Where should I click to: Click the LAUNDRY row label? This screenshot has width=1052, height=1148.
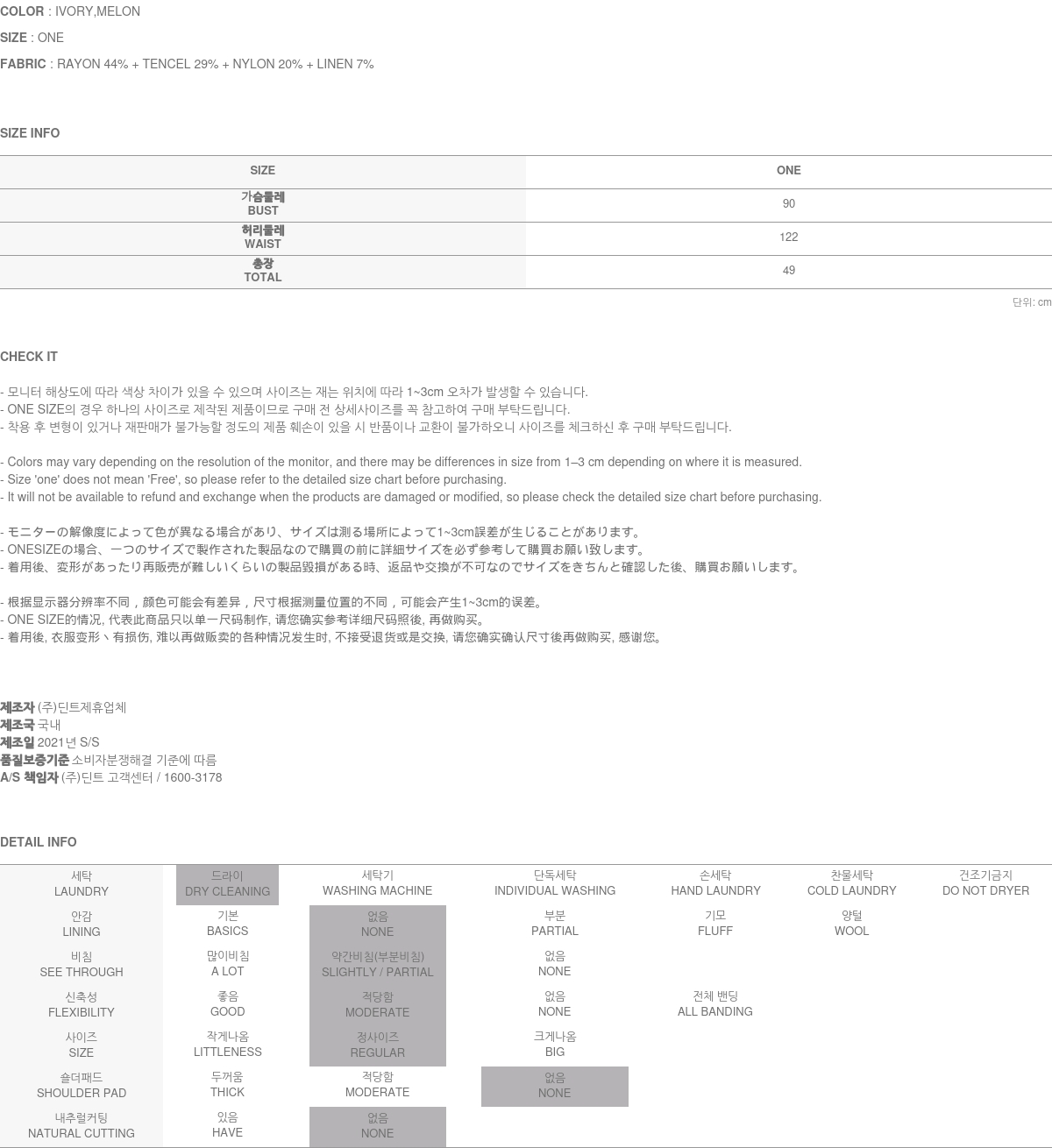pos(82,884)
